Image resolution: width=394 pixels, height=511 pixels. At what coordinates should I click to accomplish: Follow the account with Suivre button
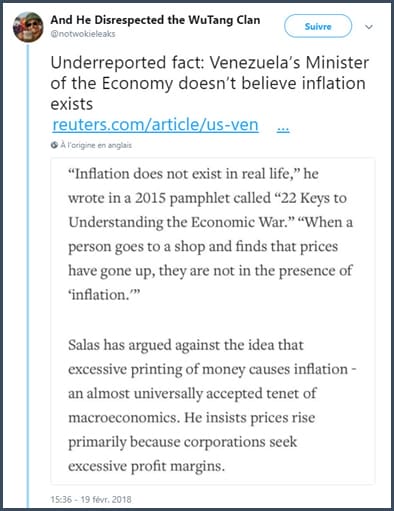coord(318,26)
